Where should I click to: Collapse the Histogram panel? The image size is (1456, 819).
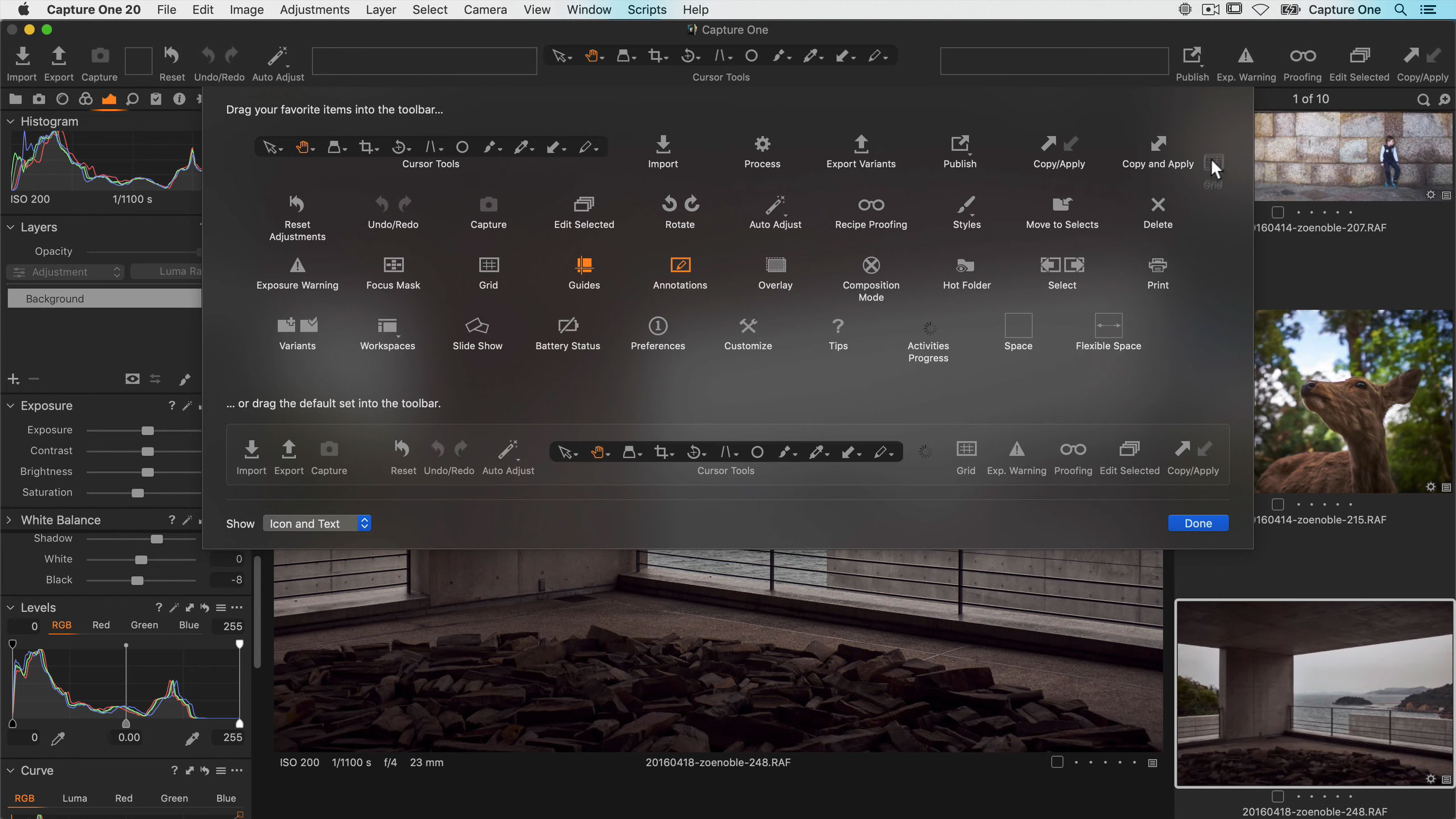tap(10, 121)
